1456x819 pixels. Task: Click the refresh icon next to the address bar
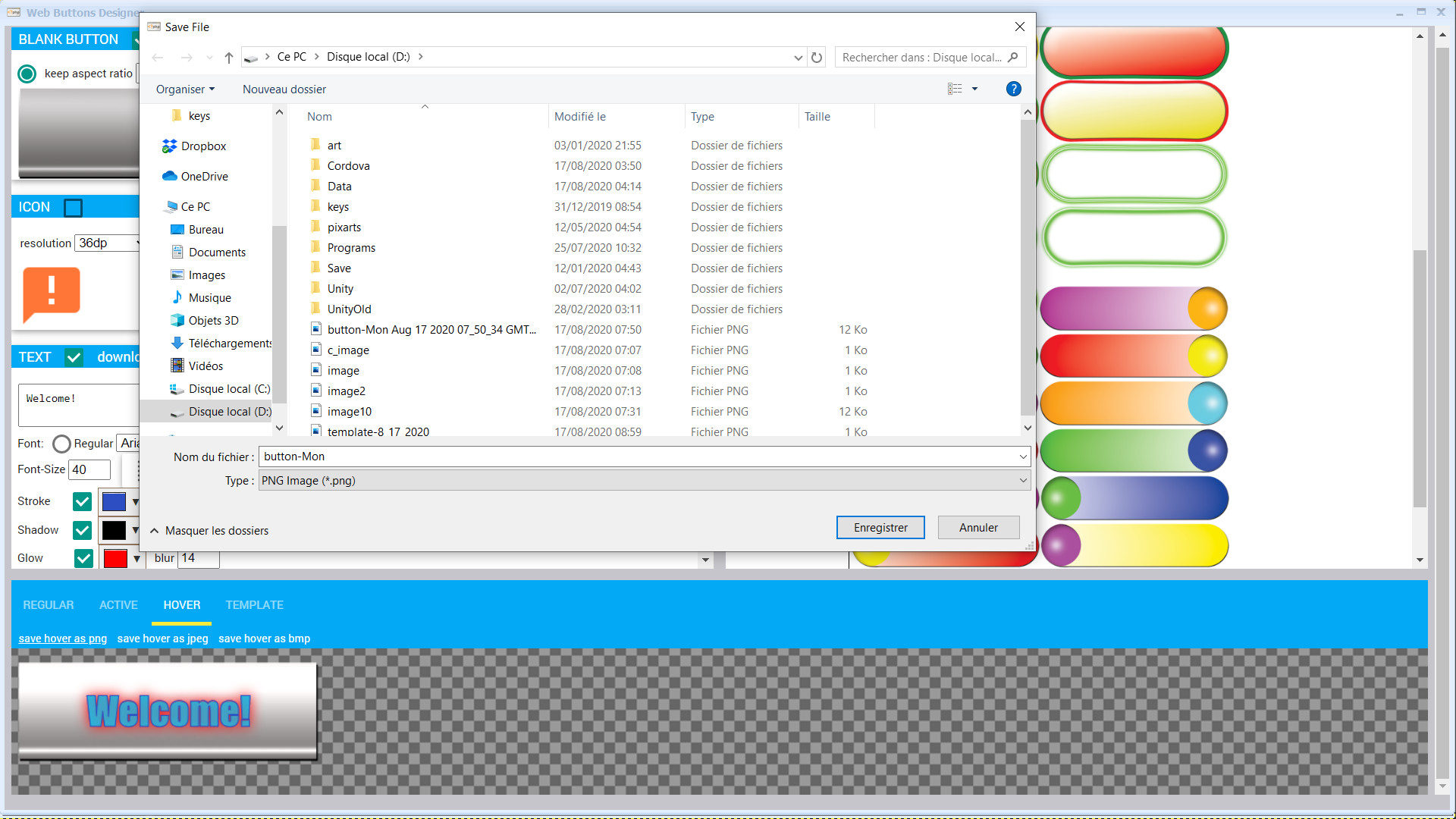817,57
